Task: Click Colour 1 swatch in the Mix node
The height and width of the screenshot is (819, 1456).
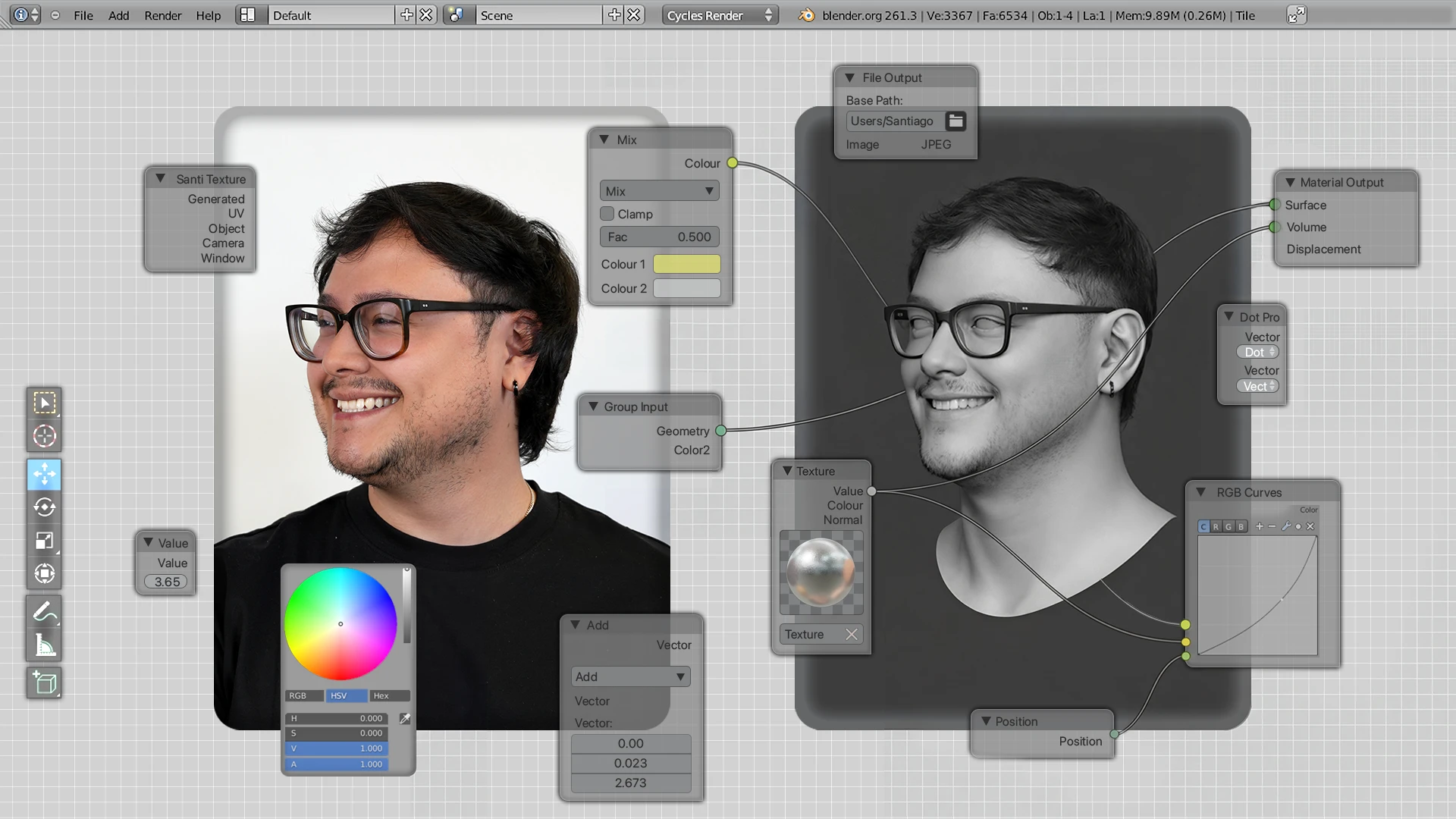Action: (x=686, y=264)
